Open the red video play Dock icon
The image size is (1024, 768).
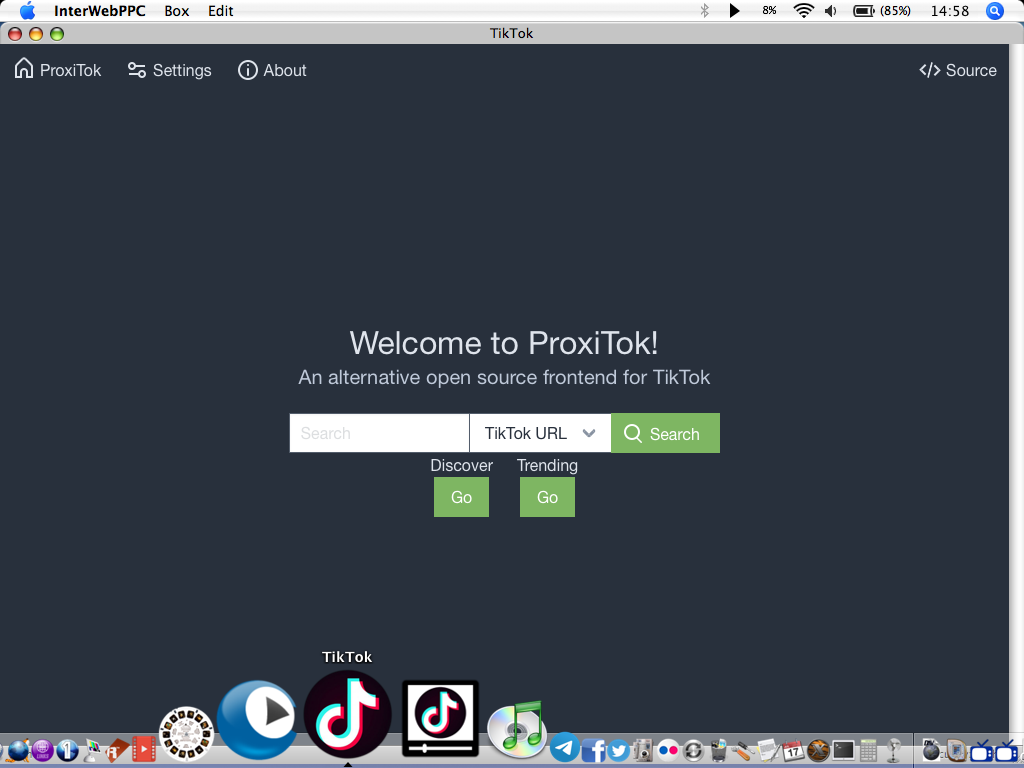(144, 750)
